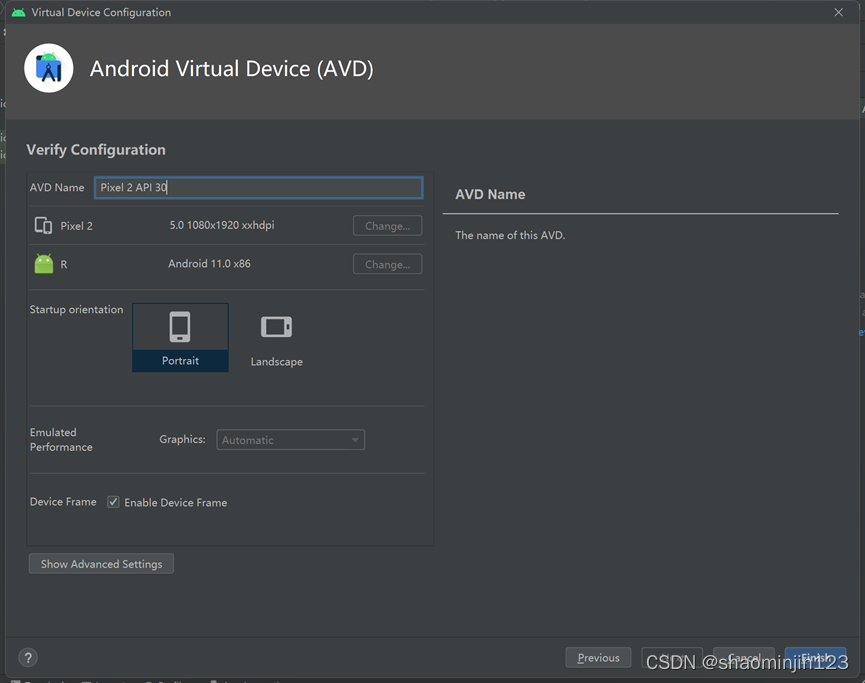Screen dimensions: 865x683
Task: Click the Cancel button
Action: [x=744, y=658]
